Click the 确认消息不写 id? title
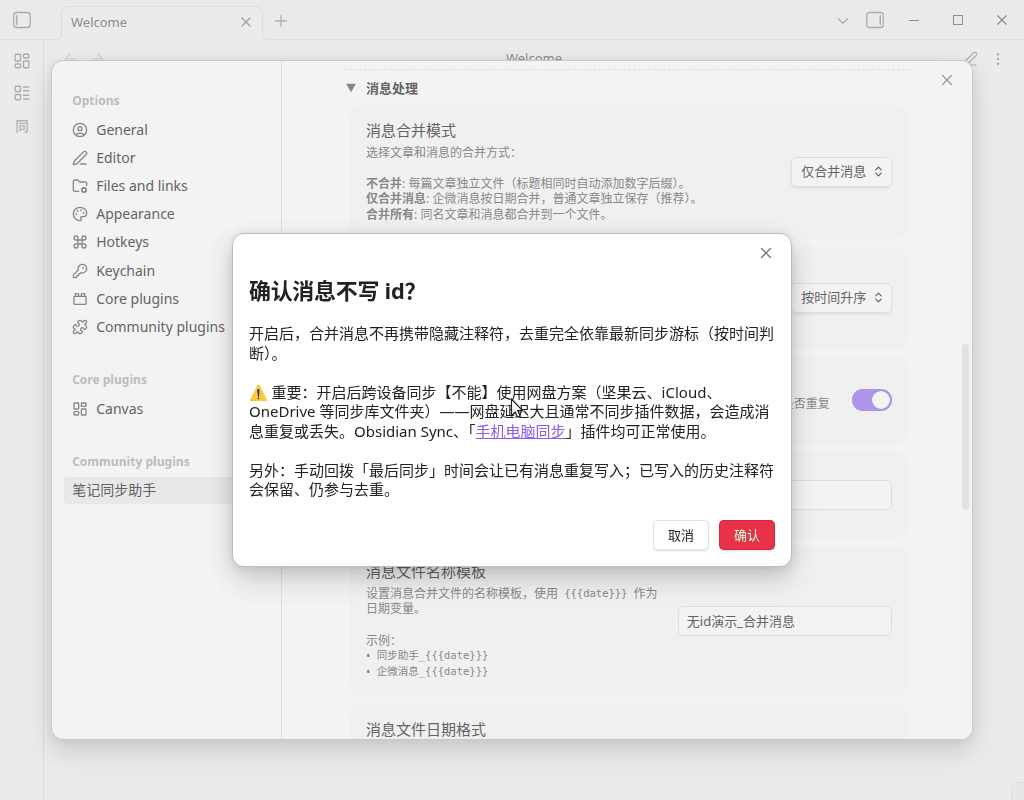This screenshot has width=1024, height=800. tap(332, 291)
